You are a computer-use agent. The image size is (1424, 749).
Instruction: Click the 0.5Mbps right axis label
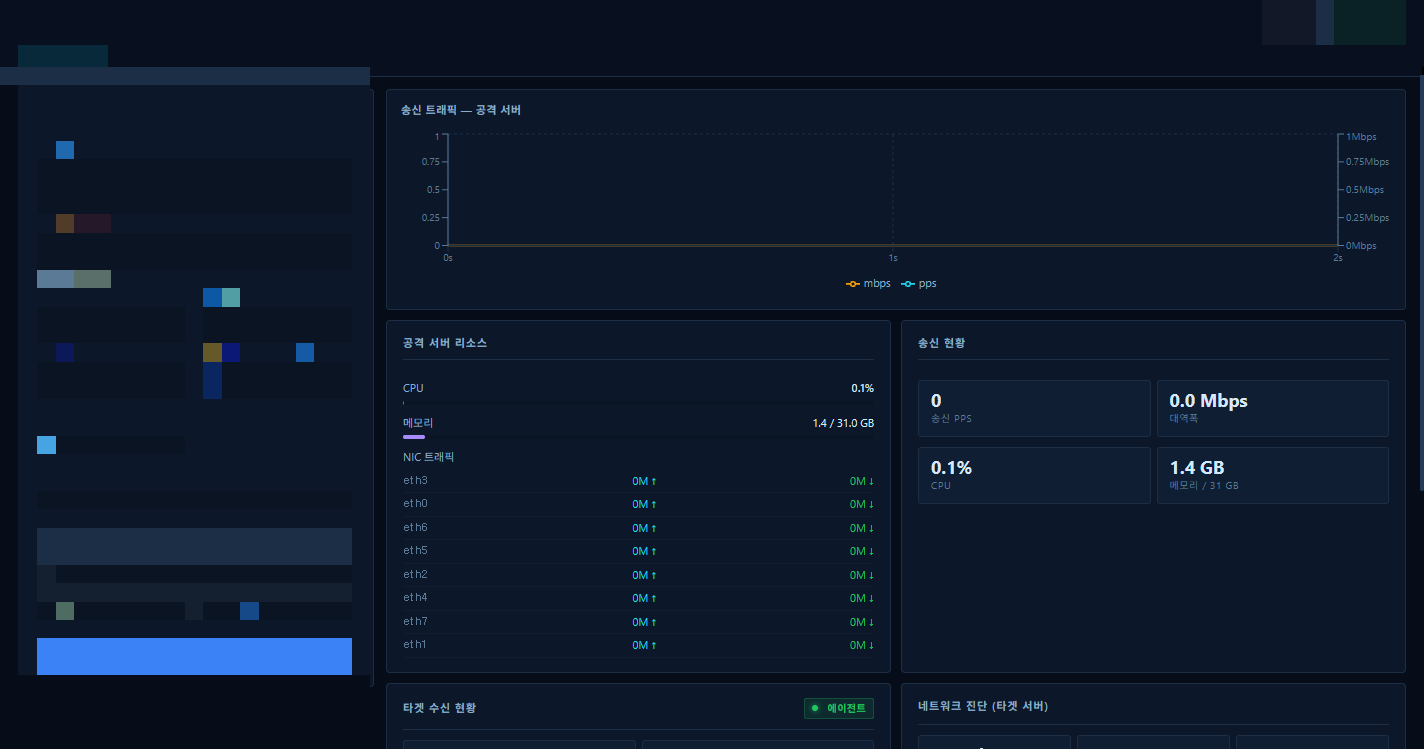click(x=1365, y=190)
